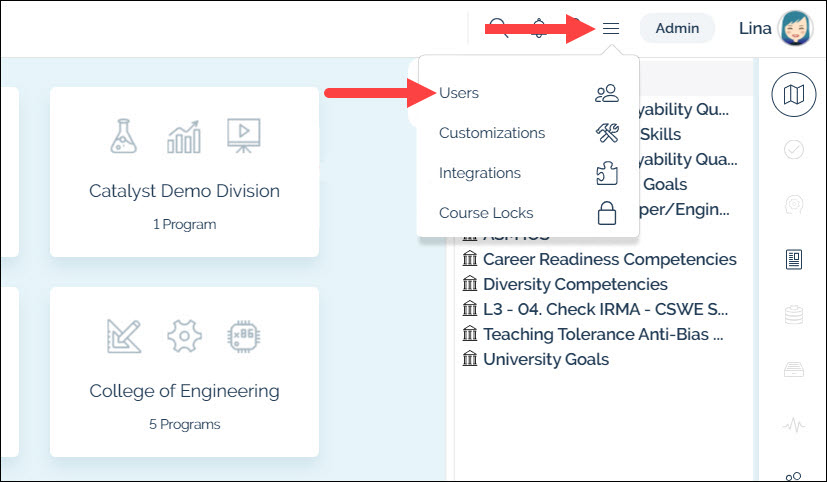Click the activity pulse sidebar icon
The width and height of the screenshot is (827, 482).
[794, 425]
